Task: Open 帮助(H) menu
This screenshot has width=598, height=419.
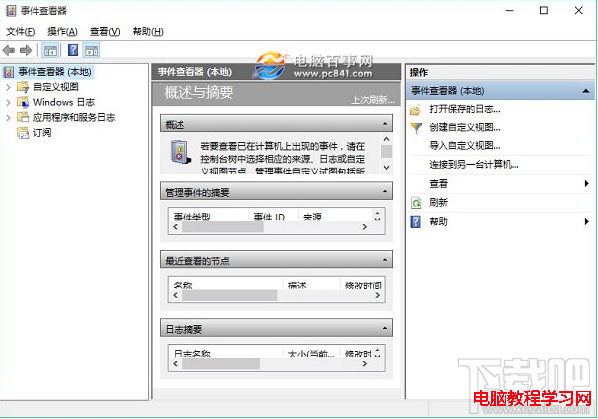Action: tap(148, 32)
